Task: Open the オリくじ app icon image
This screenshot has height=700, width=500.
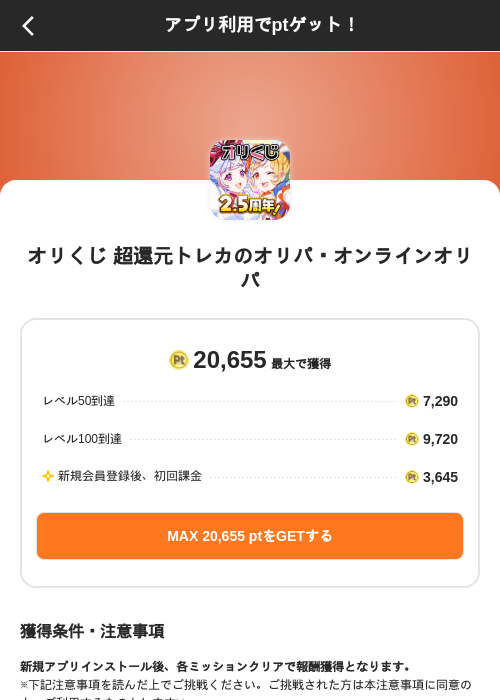Action: coord(250,180)
